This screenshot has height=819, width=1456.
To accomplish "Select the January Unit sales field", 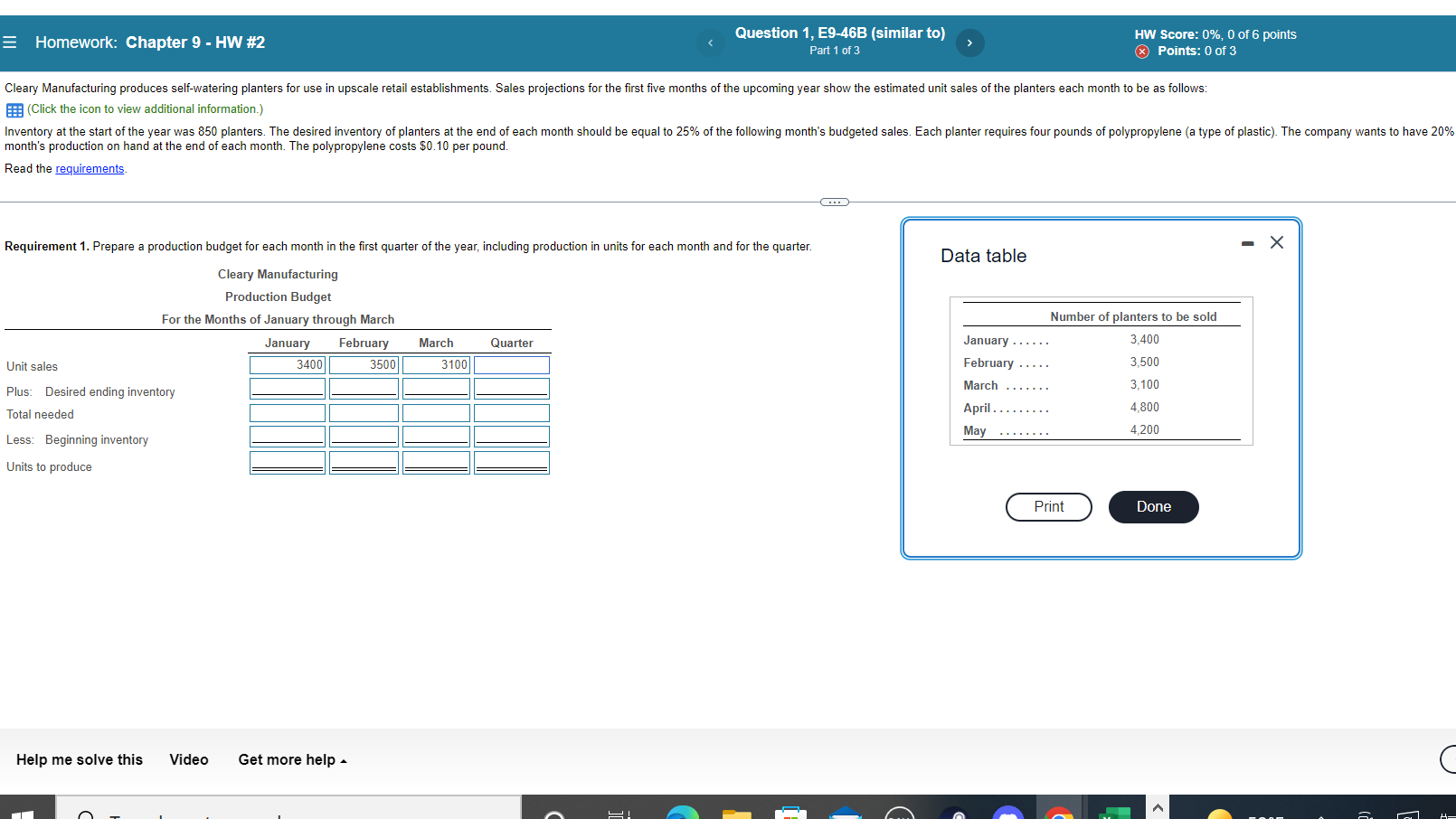I will tap(288, 365).
